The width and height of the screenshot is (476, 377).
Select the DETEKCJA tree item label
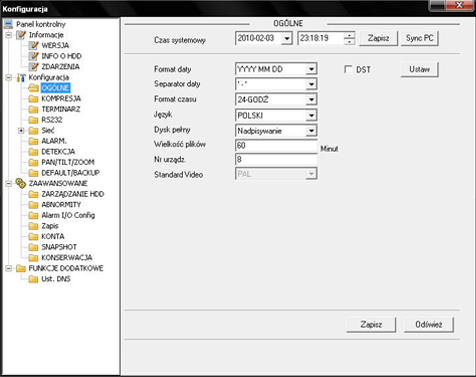click(x=58, y=152)
